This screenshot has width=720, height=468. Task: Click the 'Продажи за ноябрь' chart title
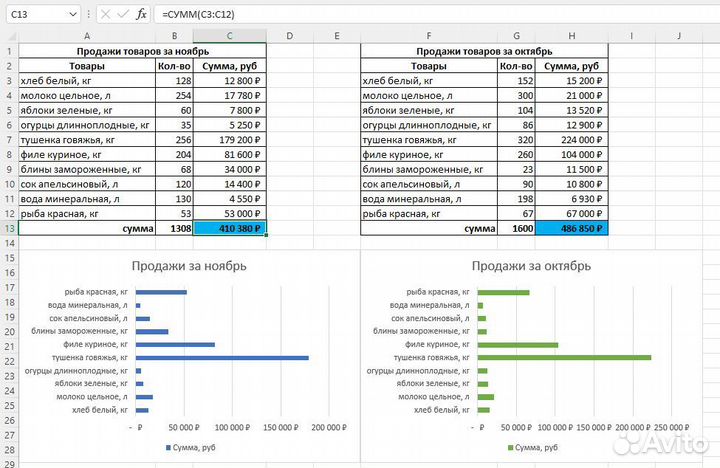(x=189, y=266)
